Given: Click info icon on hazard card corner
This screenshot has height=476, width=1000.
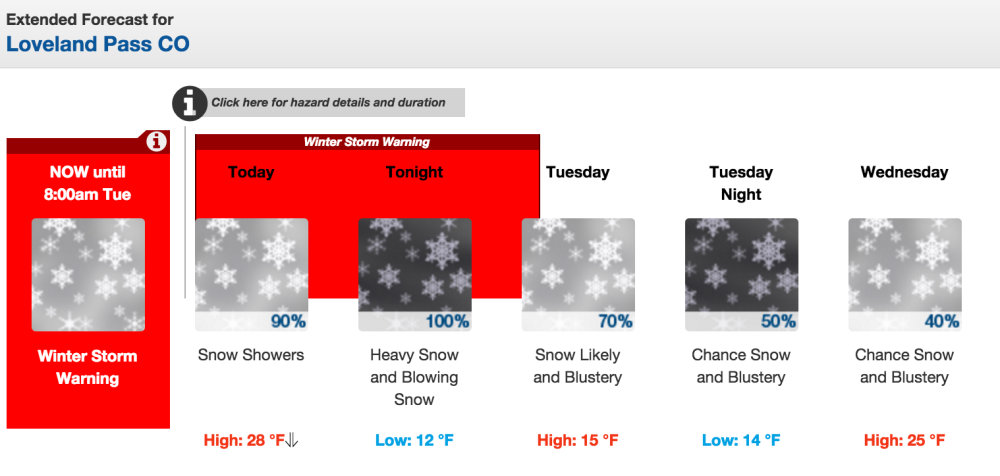Looking at the screenshot, I should tap(156, 141).
